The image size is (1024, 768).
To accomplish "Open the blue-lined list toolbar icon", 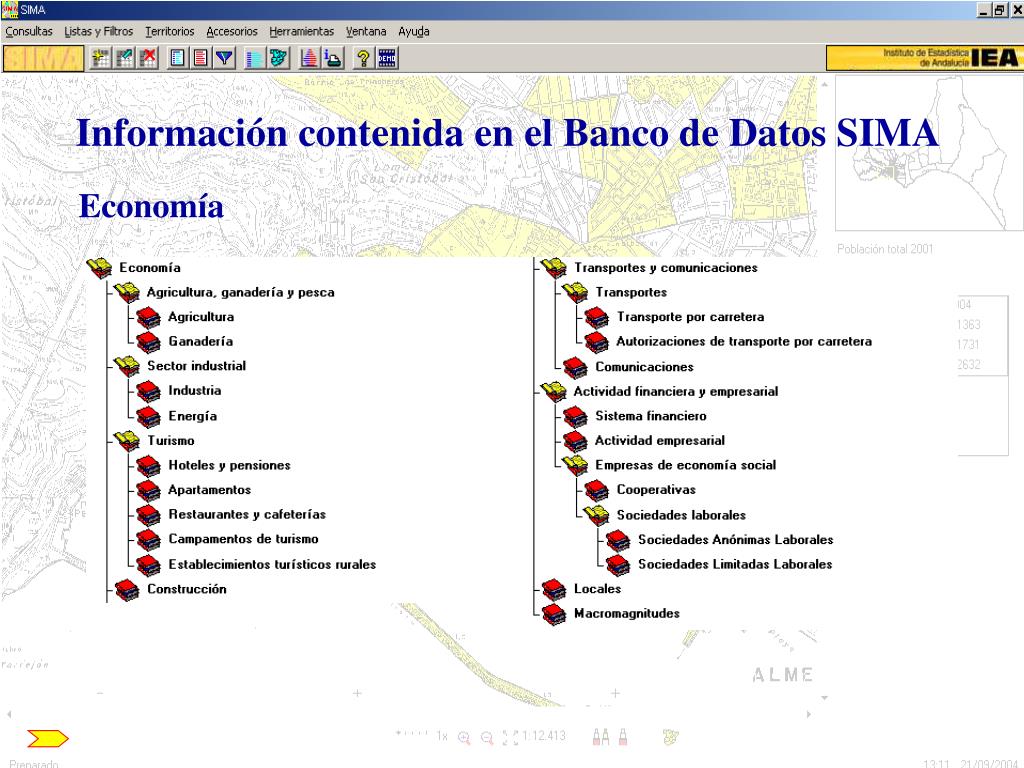I will [177, 58].
